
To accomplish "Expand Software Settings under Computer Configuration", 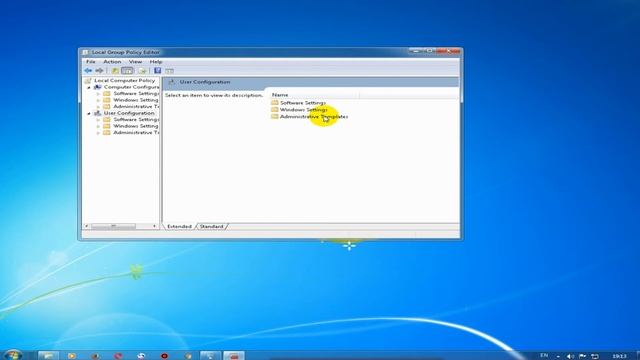I will point(98,94).
